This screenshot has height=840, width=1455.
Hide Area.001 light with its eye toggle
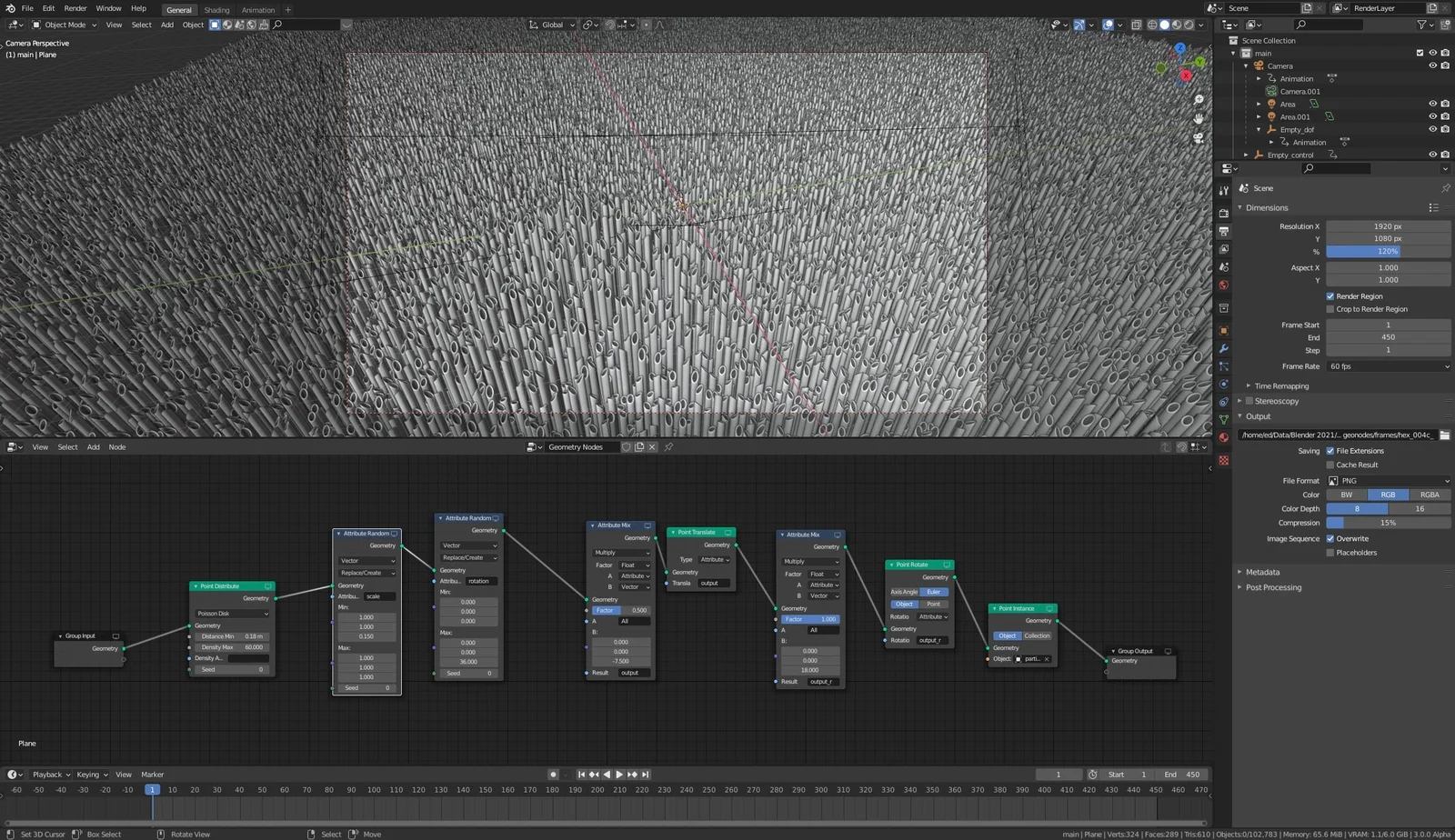1434,116
